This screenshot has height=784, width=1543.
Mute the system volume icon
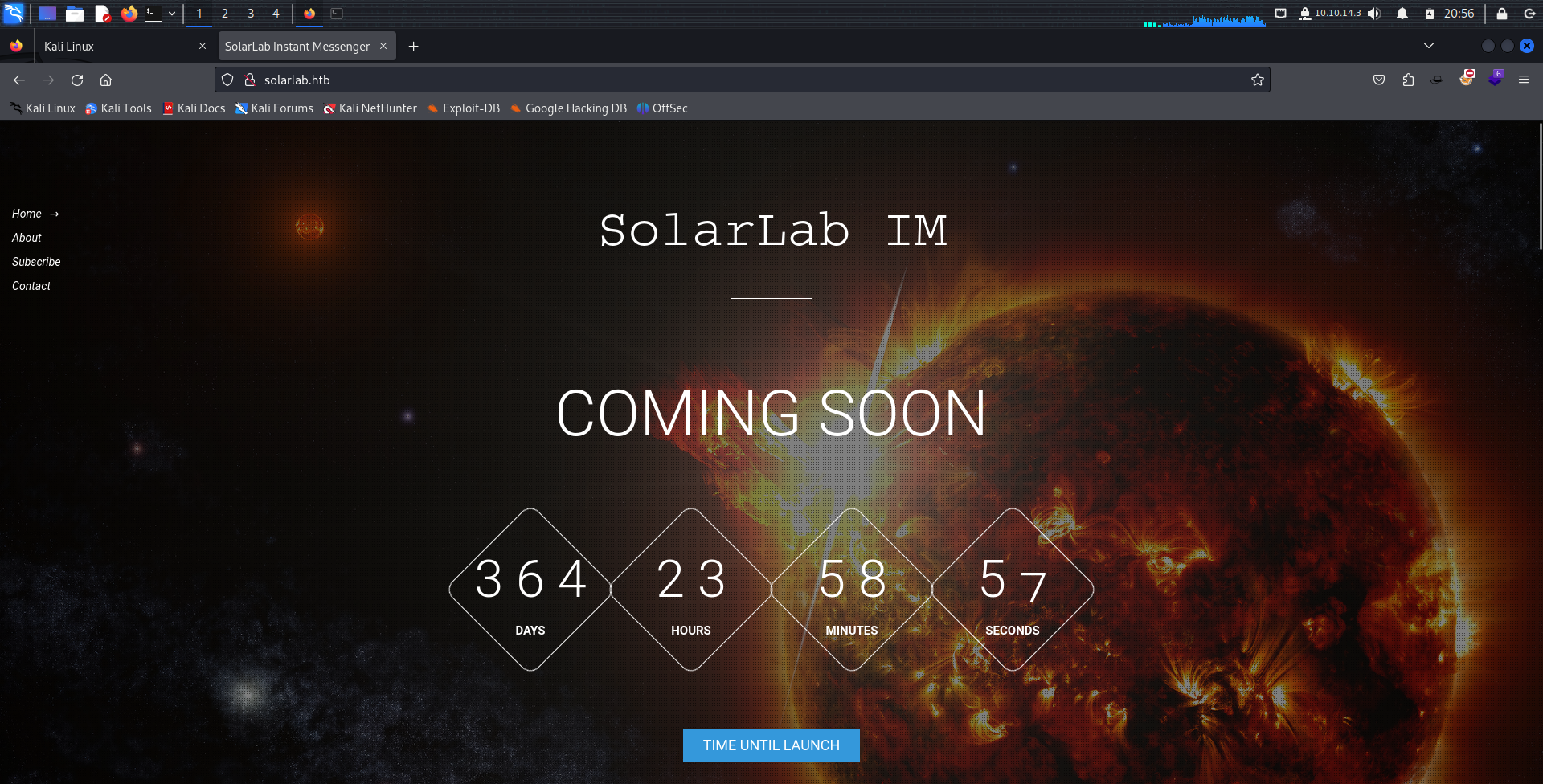click(1374, 14)
